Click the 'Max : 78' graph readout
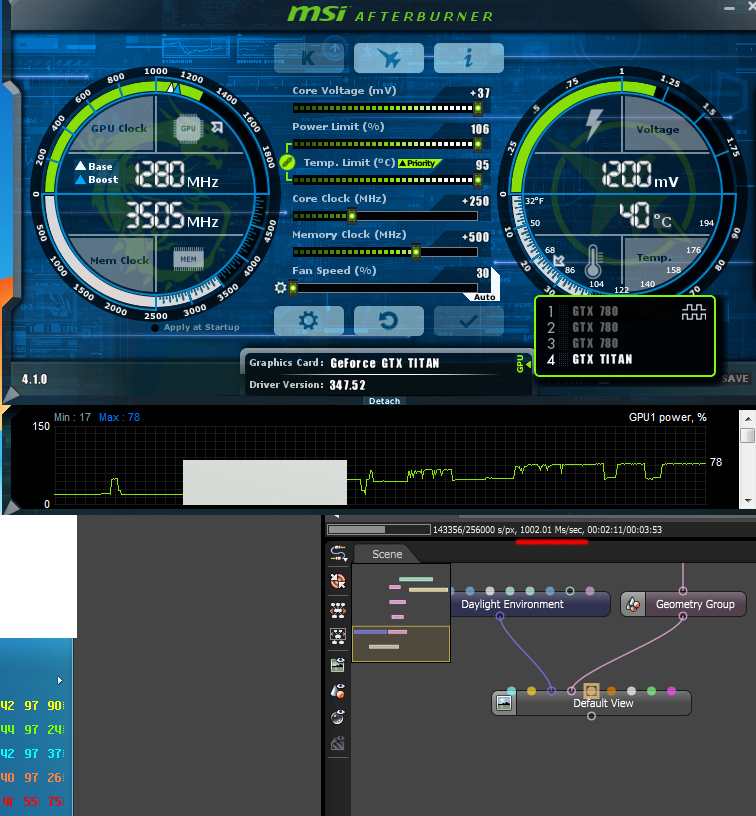Viewport: 756px width, 816px height. point(119,417)
